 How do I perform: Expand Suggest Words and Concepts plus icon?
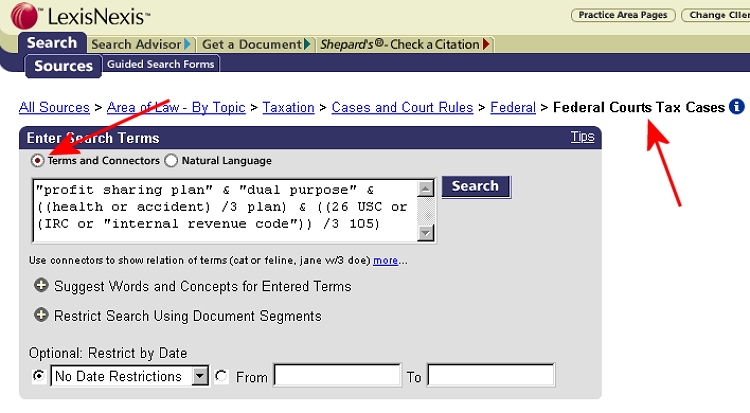pos(41,286)
